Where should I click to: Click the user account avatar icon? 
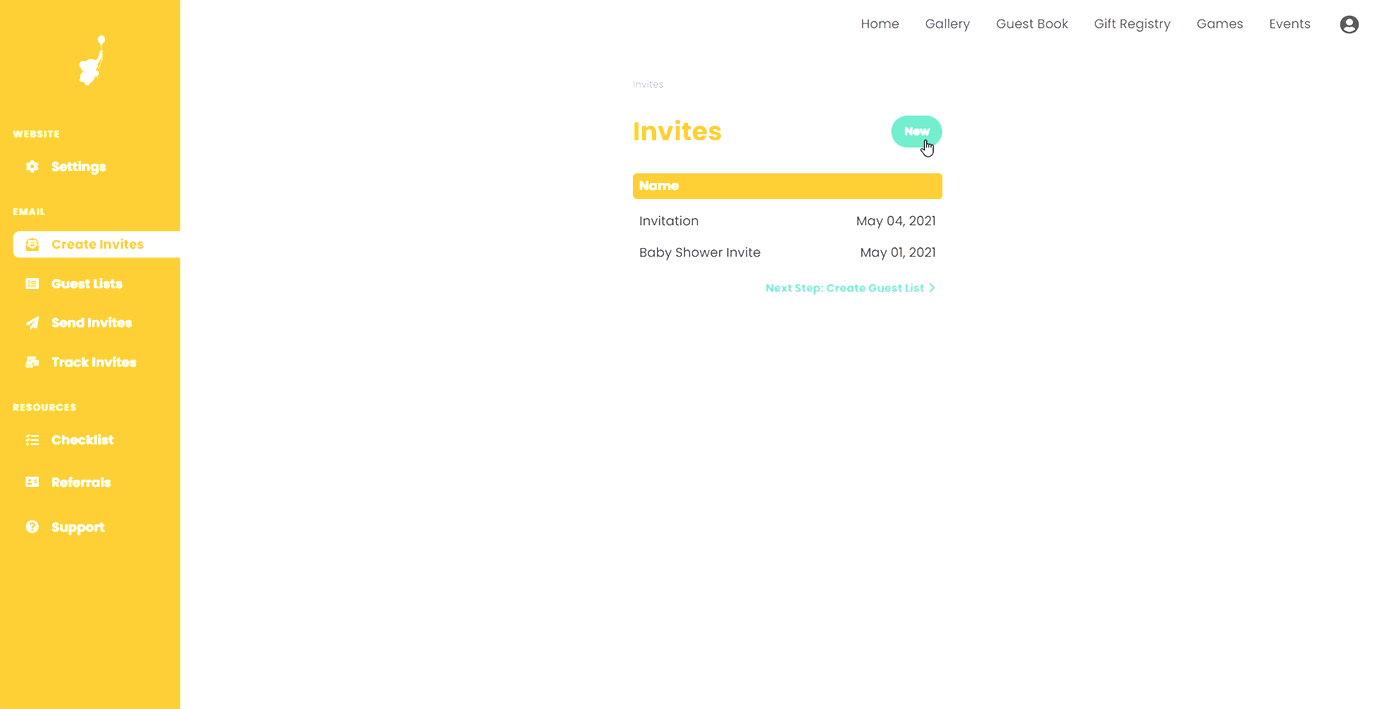tap(1349, 23)
